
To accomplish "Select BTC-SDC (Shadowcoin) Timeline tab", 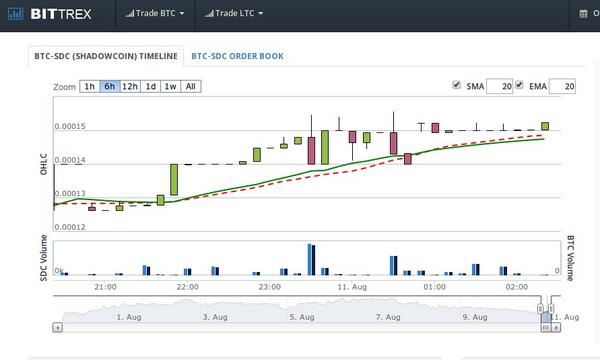I will (106, 56).
